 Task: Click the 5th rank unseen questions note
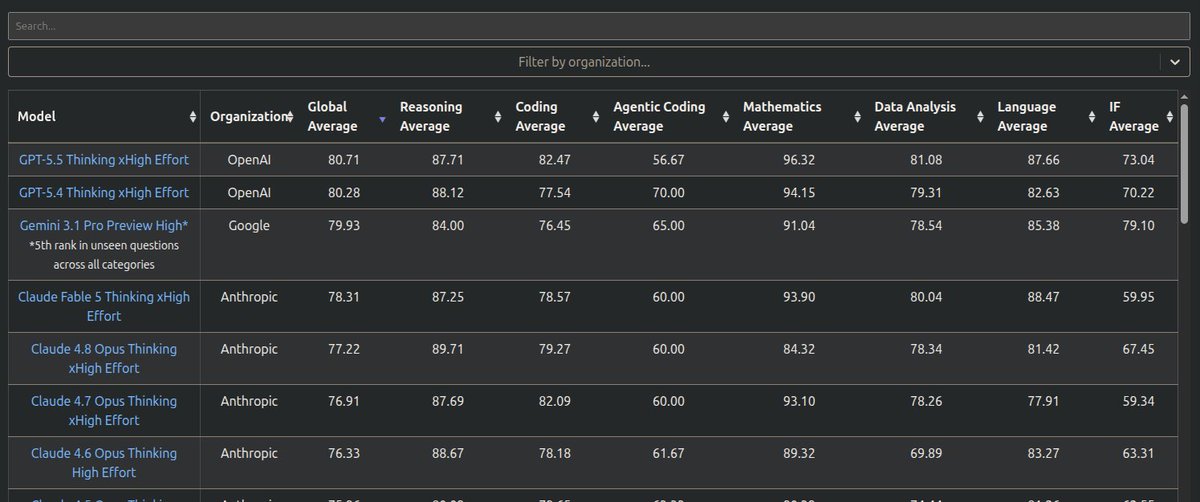(104, 255)
